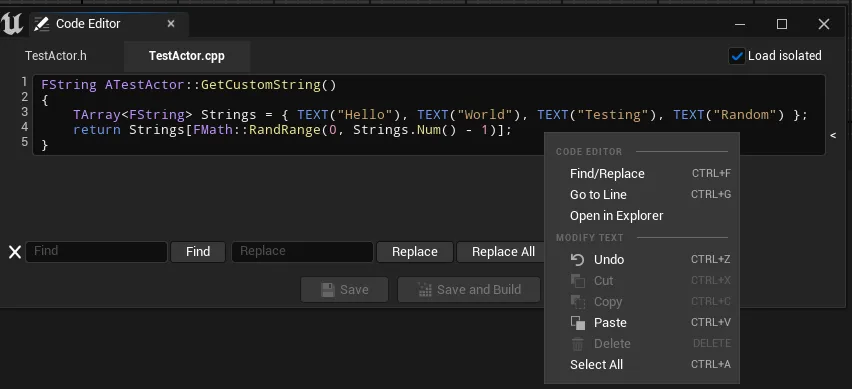Click the "World" string literal

pos(485,115)
